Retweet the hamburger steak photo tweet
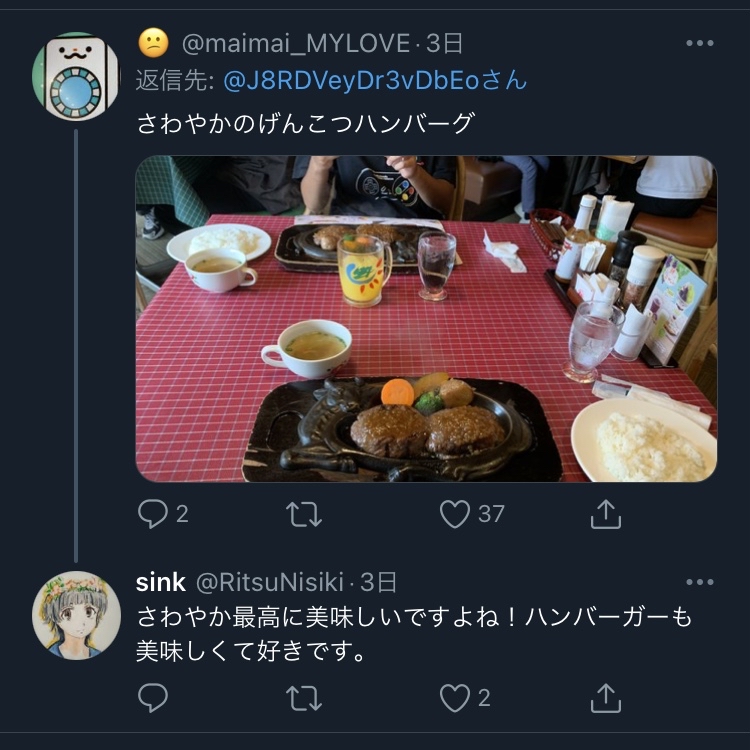 click(304, 514)
